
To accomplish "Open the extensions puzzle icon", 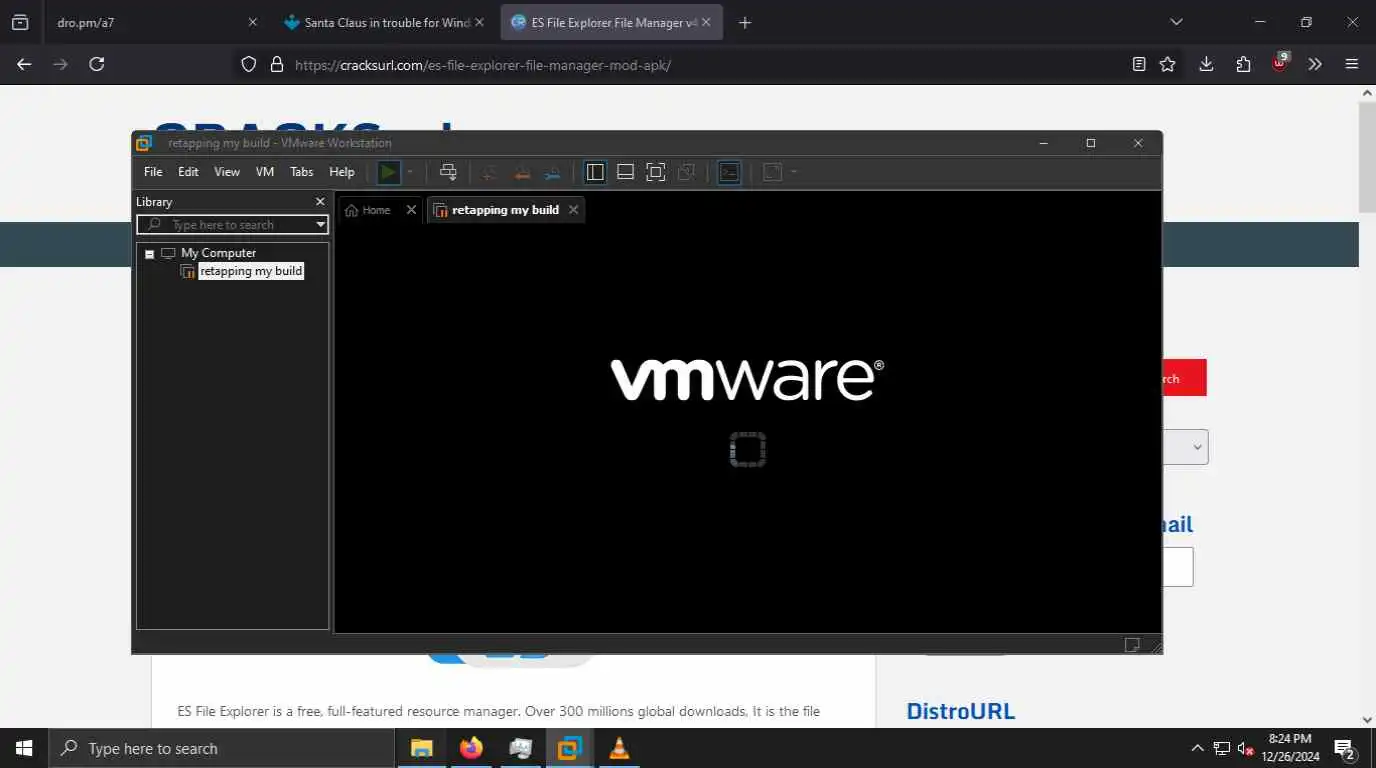I will pos(1243,64).
